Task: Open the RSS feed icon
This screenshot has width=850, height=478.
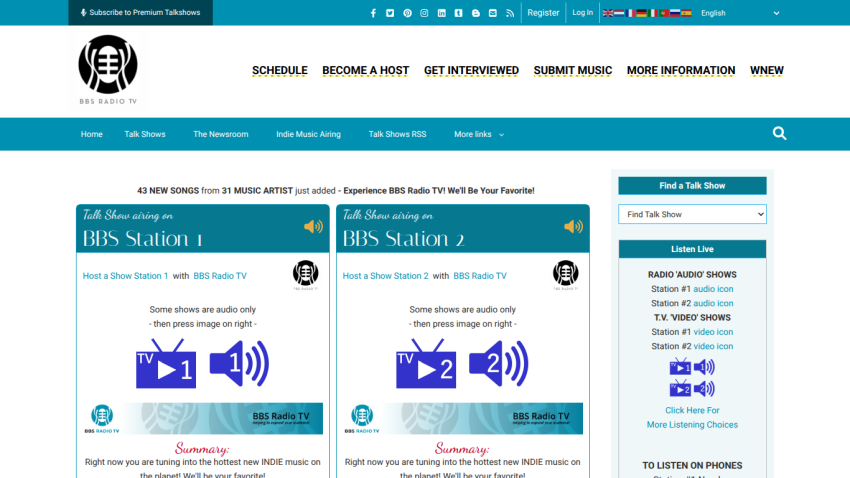Action: click(x=510, y=13)
